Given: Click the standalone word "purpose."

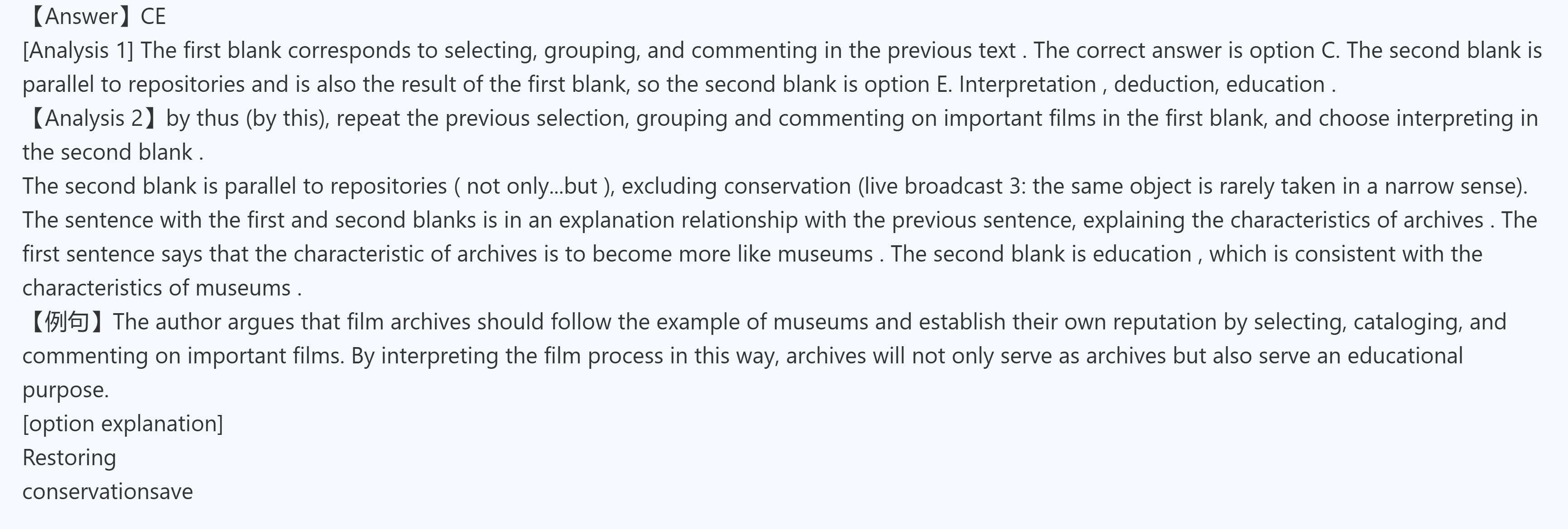Looking at the screenshot, I should pyautogui.click(x=66, y=390).
